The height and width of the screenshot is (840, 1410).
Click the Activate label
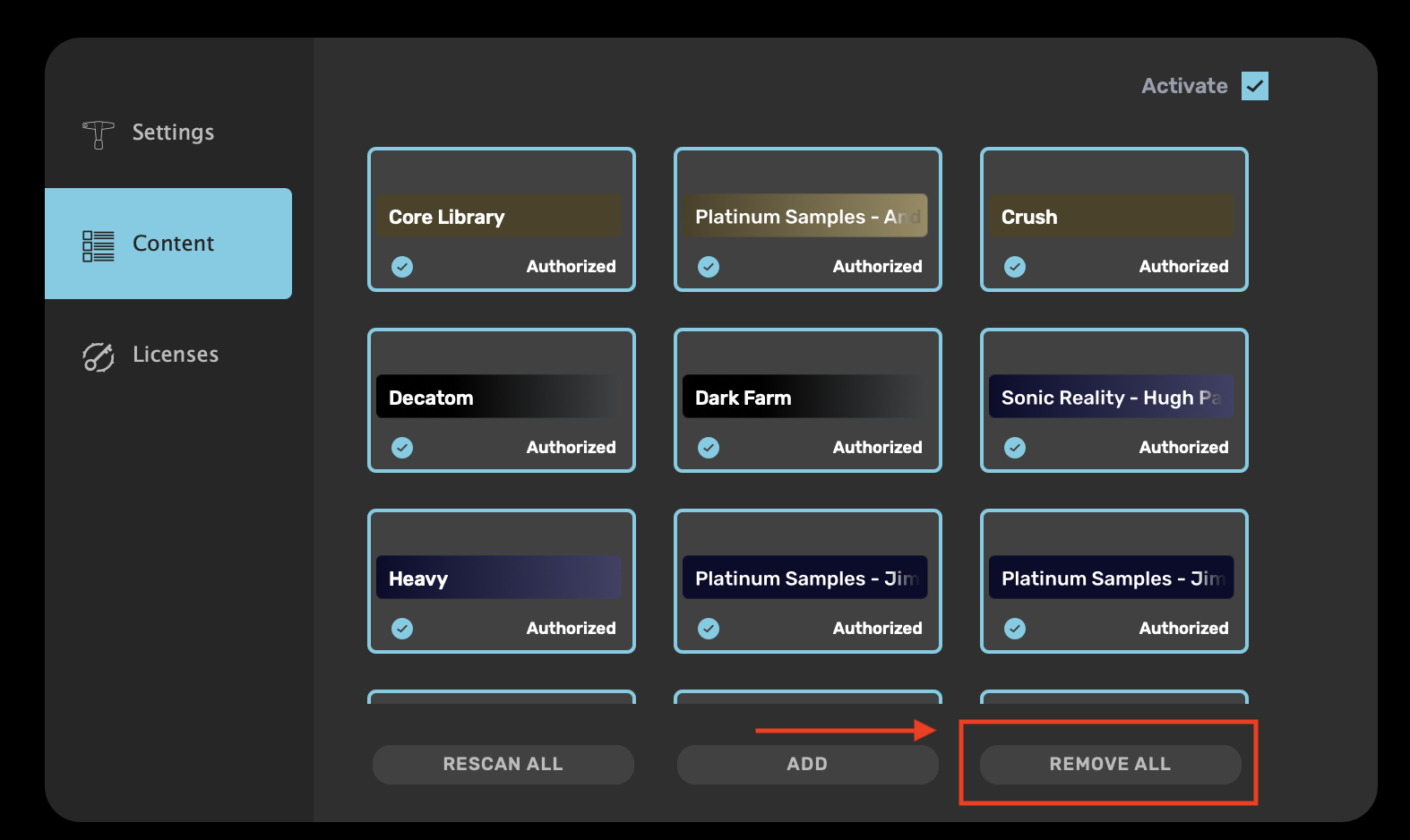coord(1184,86)
